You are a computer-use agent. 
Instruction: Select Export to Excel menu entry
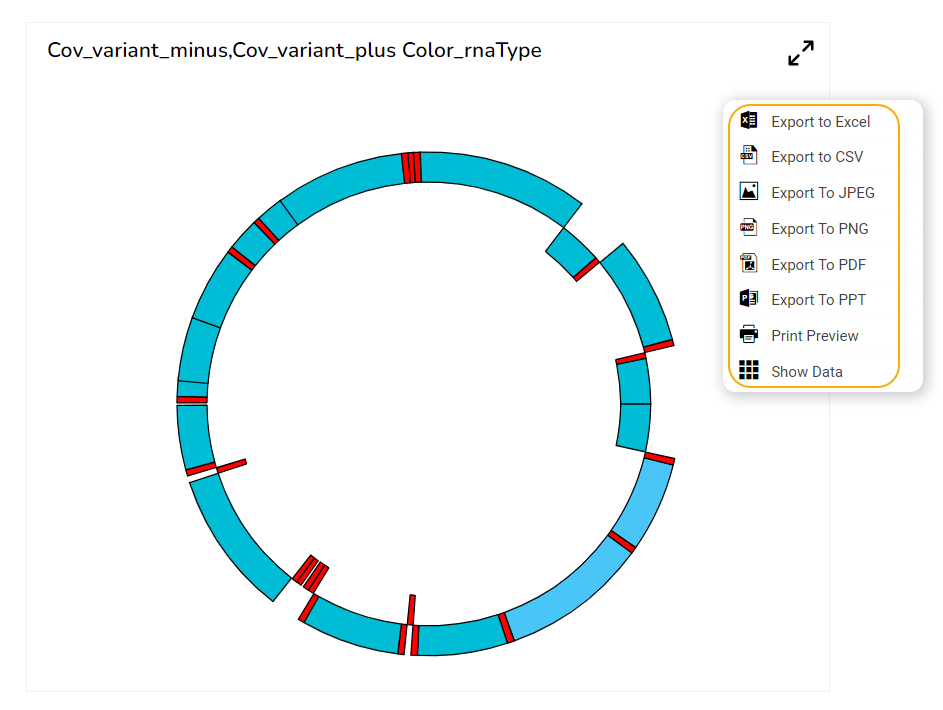820,122
